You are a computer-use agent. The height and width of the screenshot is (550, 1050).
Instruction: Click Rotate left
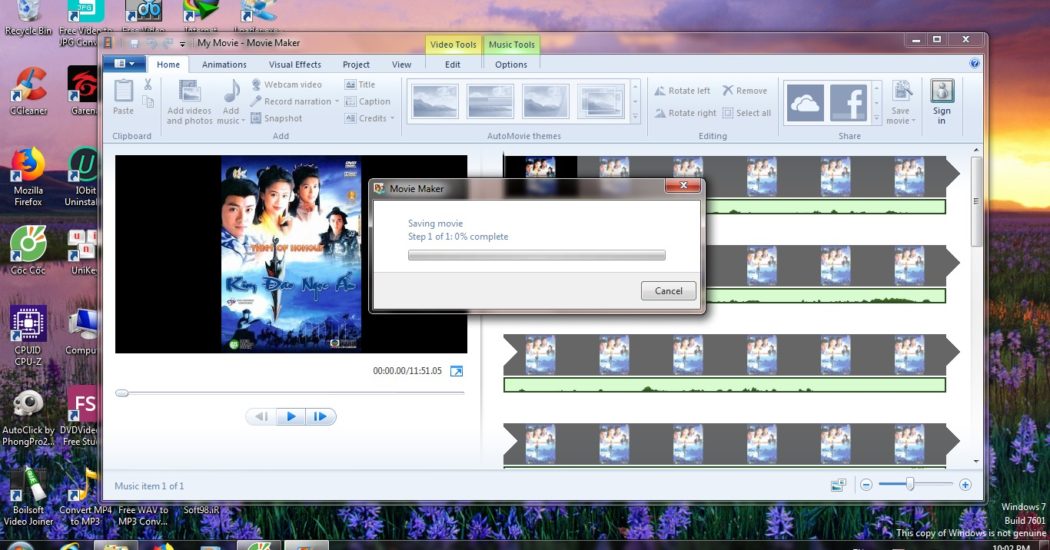(x=682, y=90)
